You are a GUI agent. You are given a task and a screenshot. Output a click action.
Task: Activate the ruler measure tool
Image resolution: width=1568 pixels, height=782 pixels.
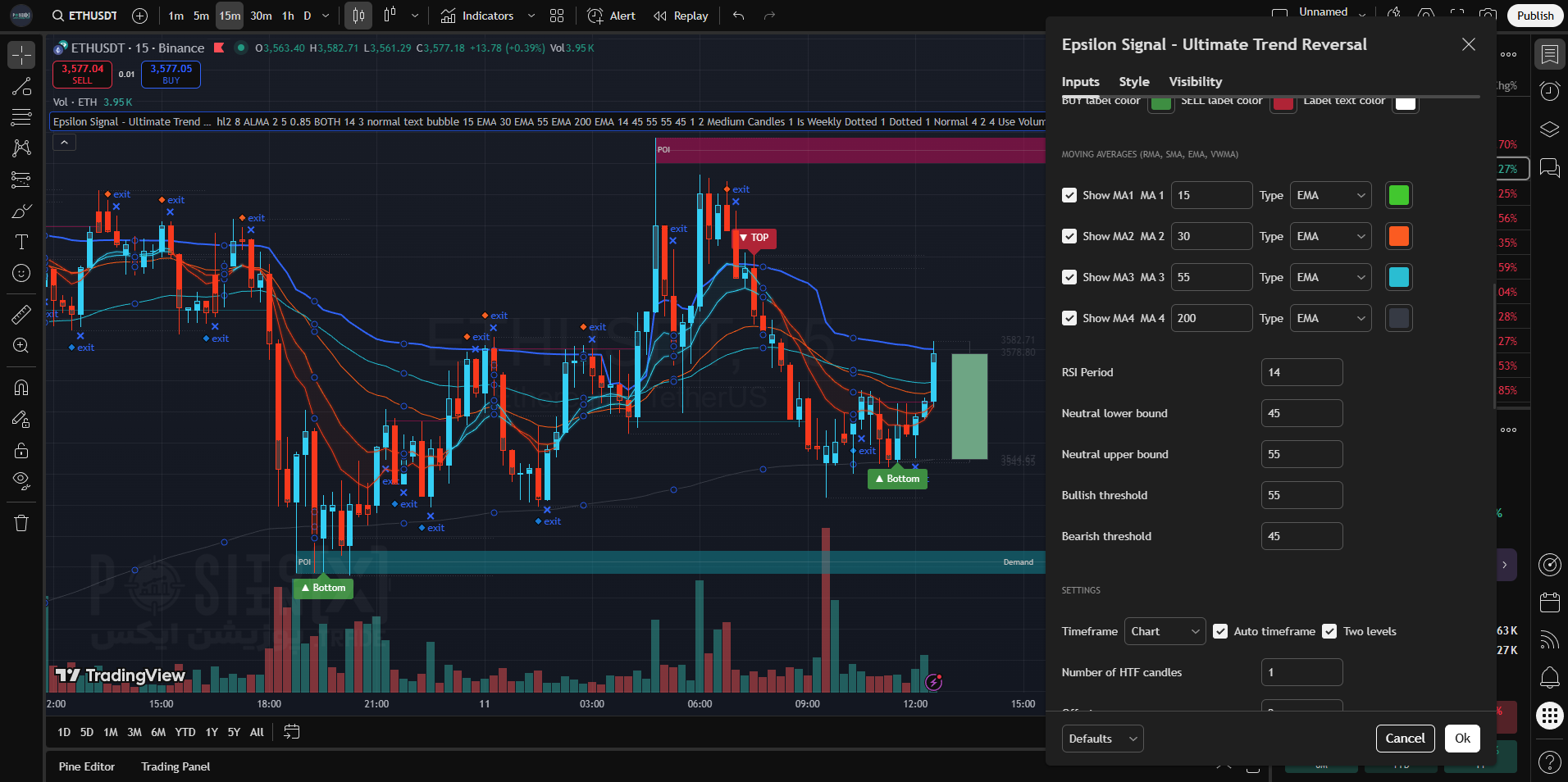[x=21, y=314]
